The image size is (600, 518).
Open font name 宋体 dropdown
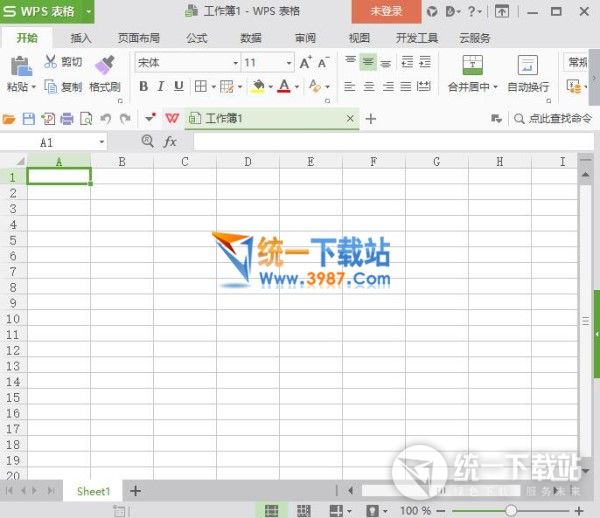click(236, 63)
